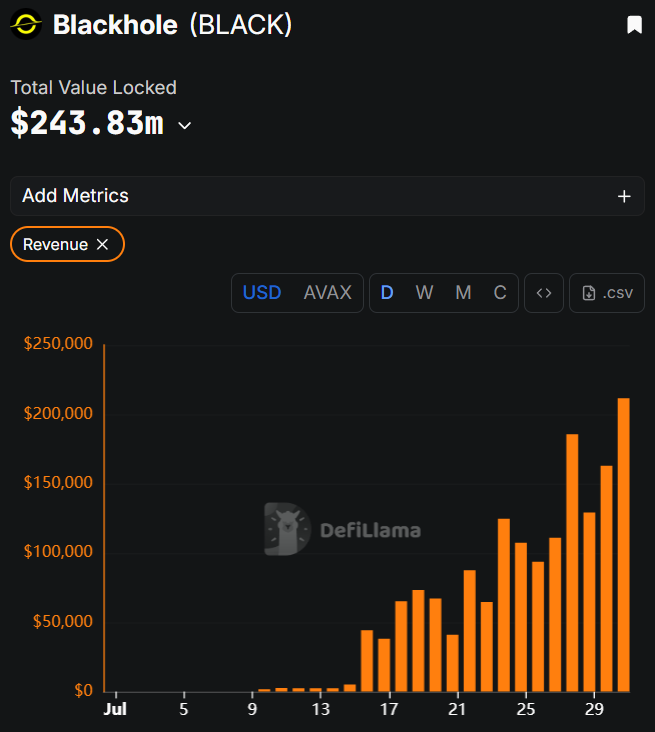This screenshot has height=732, width=655.
Task: Select cumulative C view
Action: coord(500,293)
